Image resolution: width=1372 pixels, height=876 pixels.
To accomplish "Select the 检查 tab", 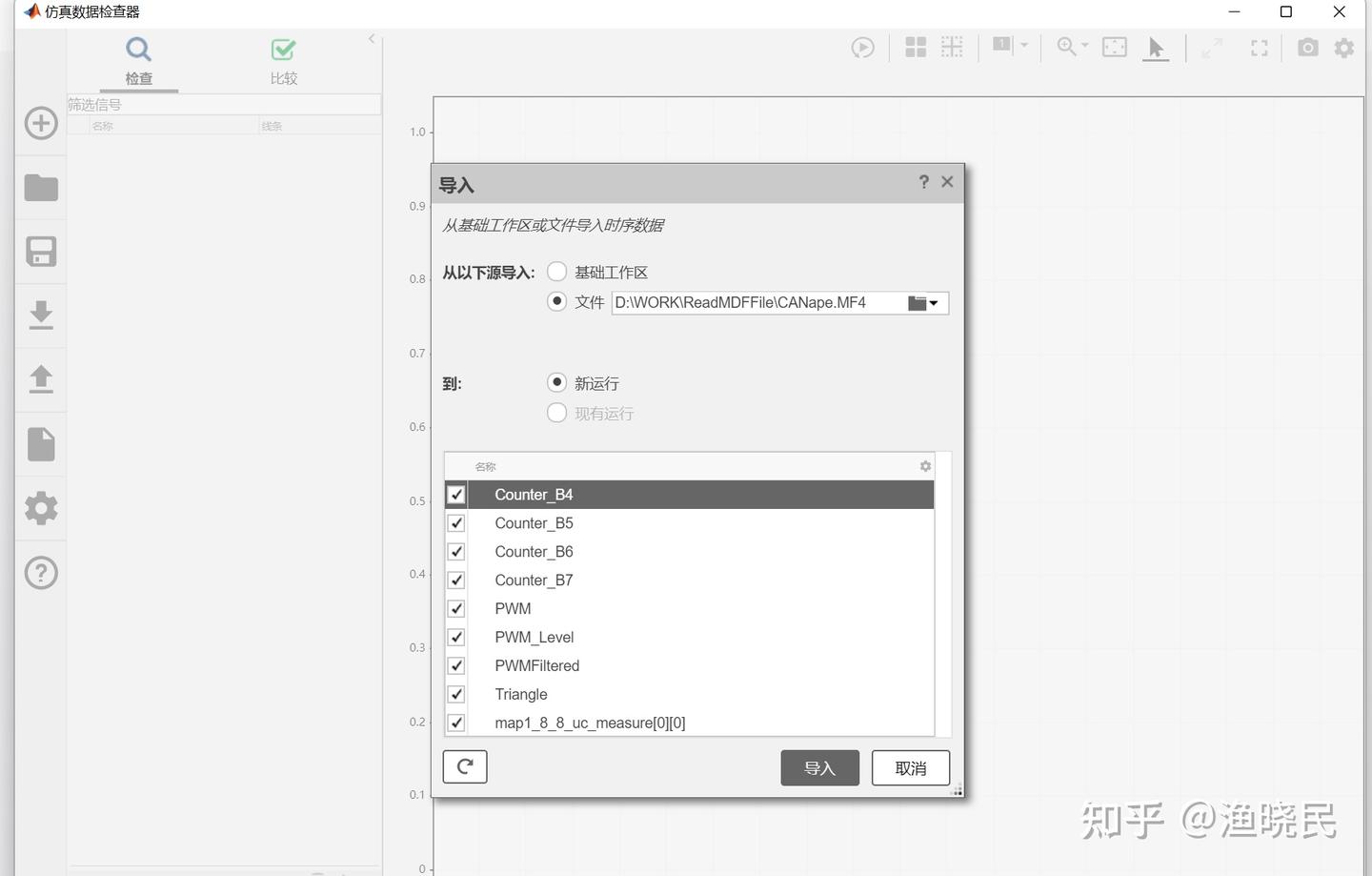I will click(x=137, y=62).
